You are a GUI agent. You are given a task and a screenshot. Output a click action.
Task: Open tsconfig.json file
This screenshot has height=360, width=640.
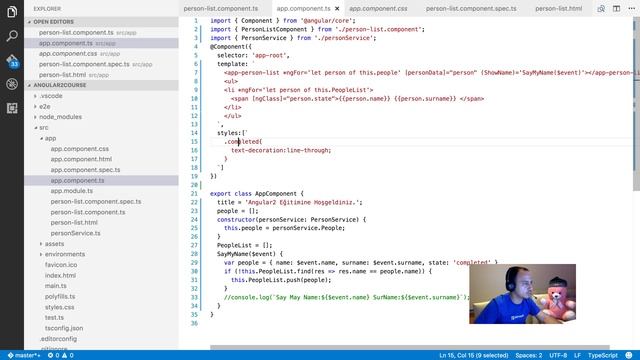tap(64, 328)
